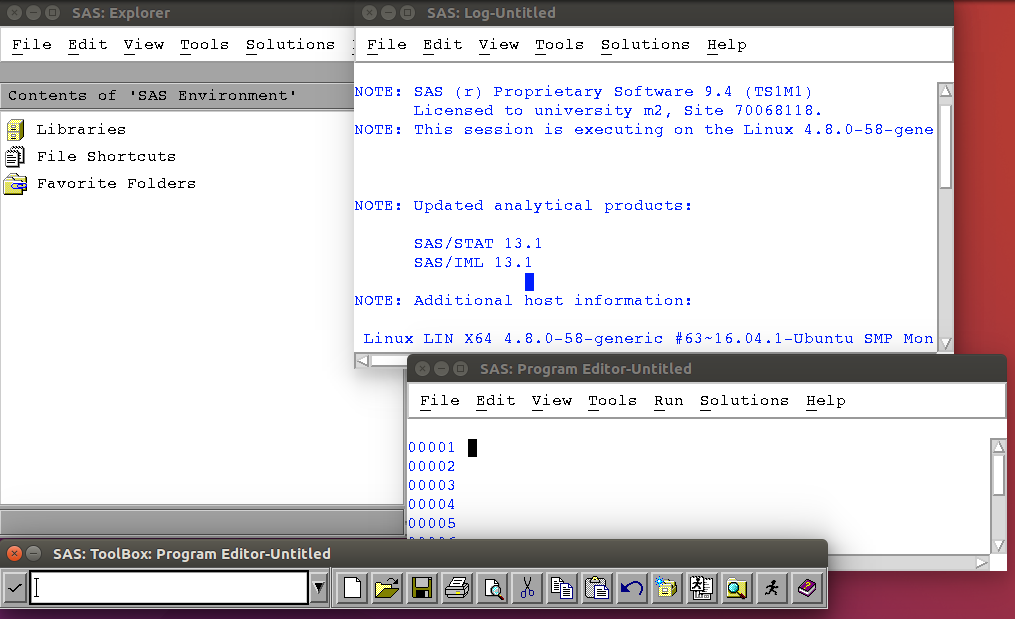Close the Program Editor window
The image size is (1015, 619).
coord(422,368)
